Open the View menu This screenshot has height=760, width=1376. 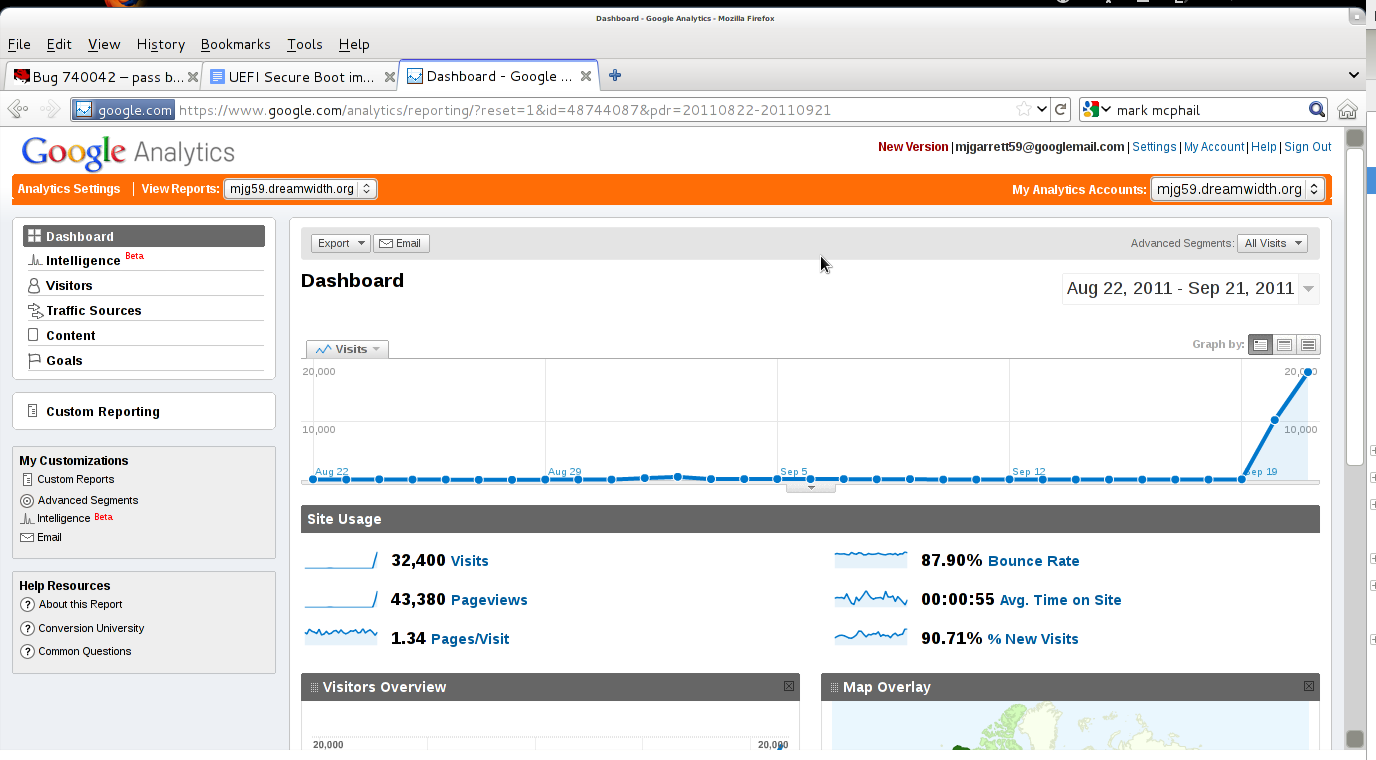click(x=104, y=44)
